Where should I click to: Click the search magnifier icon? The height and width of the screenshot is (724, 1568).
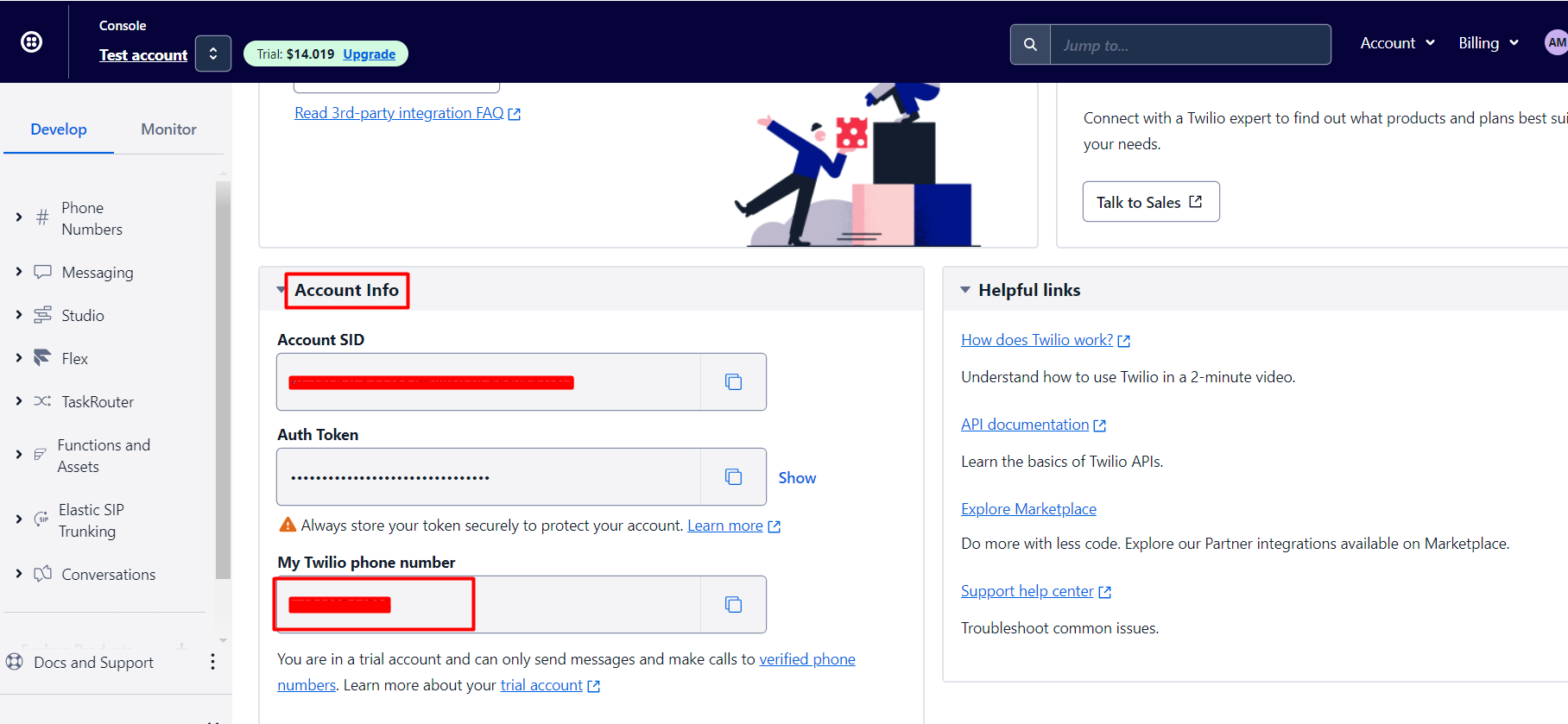click(1030, 44)
